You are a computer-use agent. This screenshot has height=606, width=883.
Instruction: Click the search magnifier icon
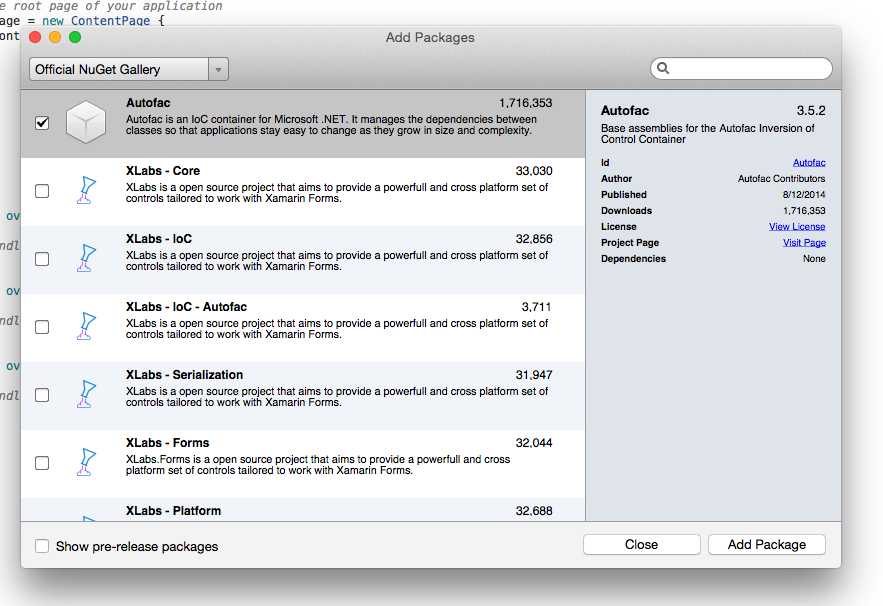[663, 68]
